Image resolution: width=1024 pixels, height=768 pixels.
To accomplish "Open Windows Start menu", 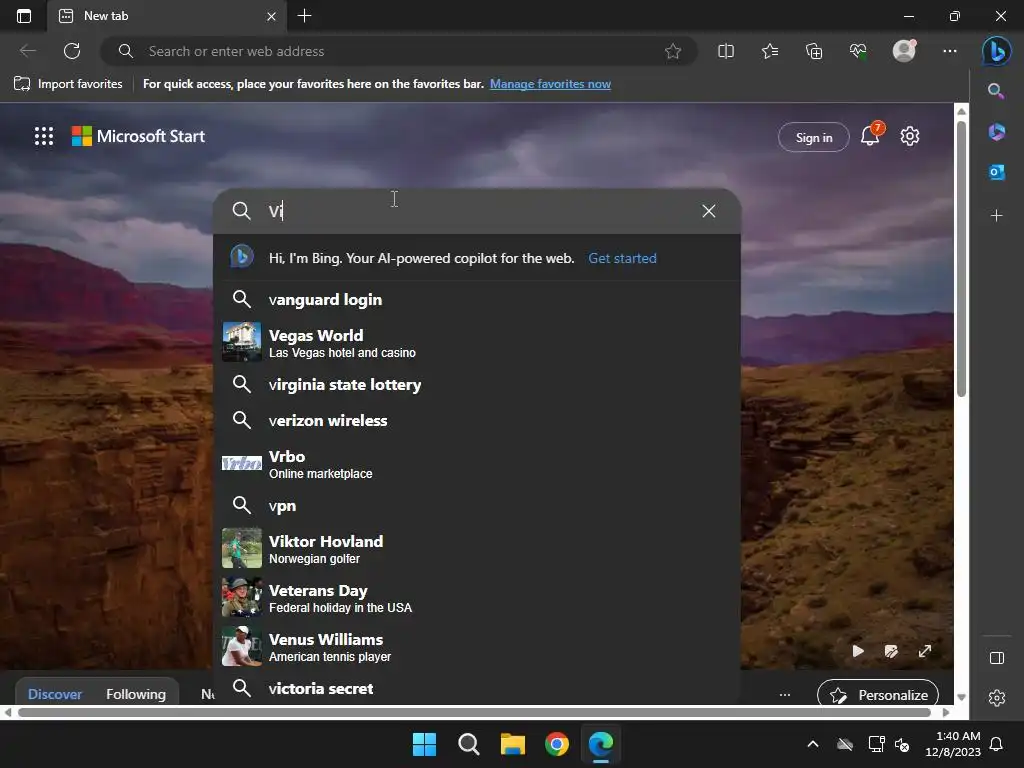I will pos(424,744).
